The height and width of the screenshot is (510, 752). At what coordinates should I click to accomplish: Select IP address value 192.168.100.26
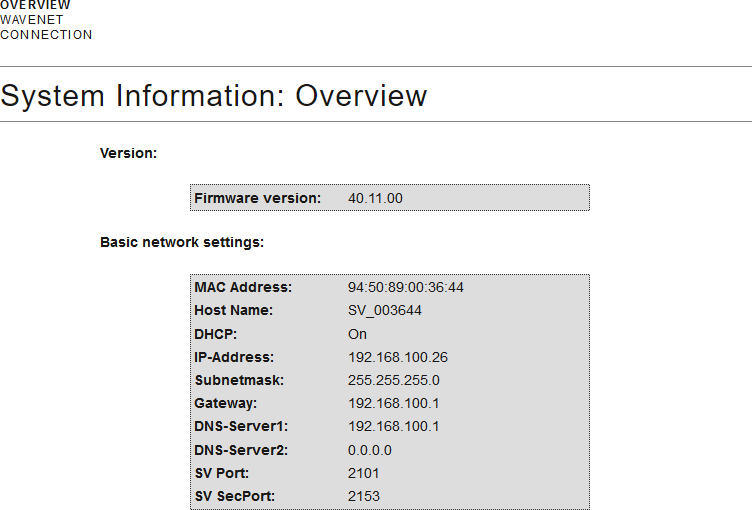coord(397,357)
